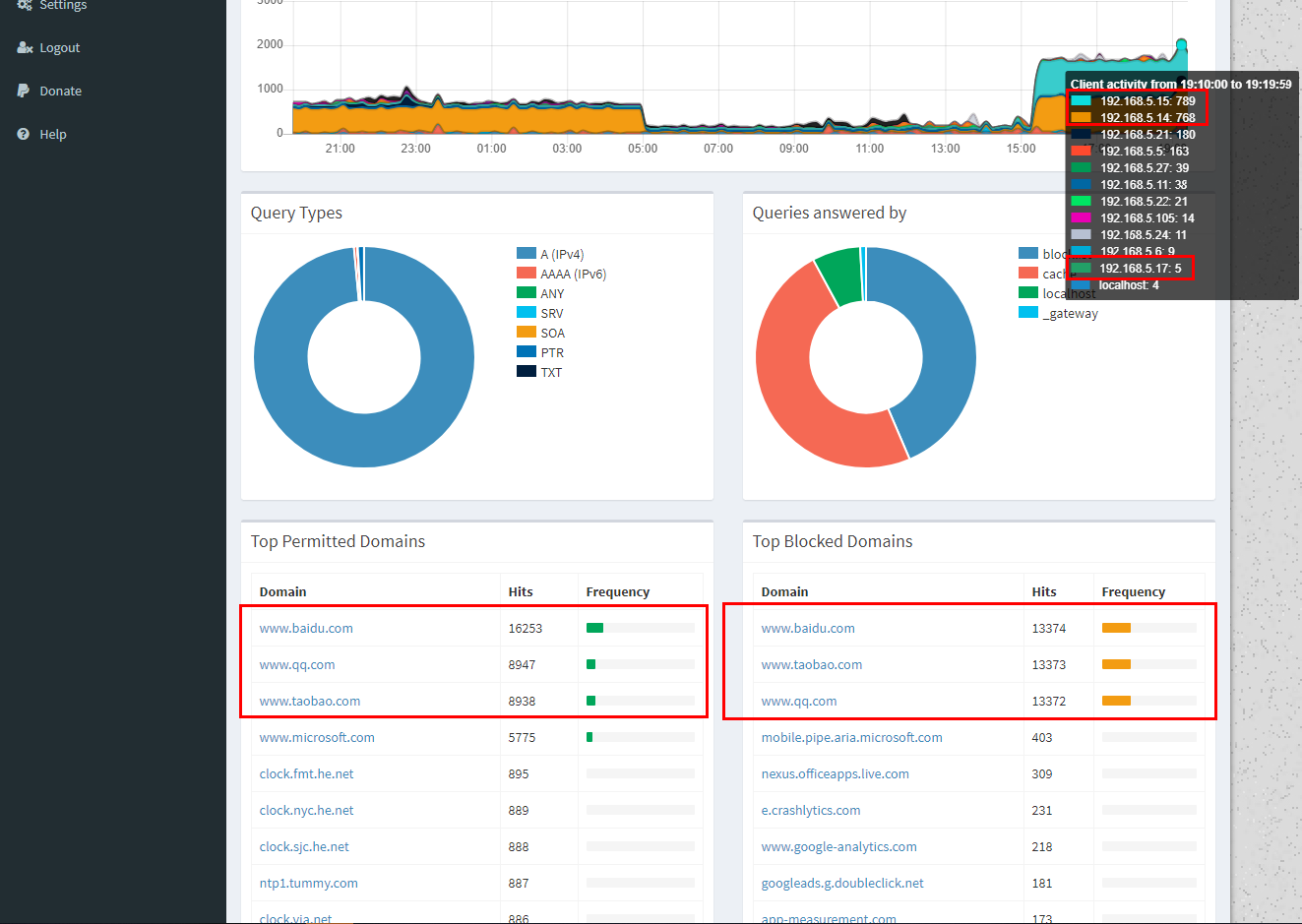The width and height of the screenshot is (1302, 924).
Task: Open ntp1.tummy.com domain link
Action: pyautogui.click(x=309, y=883)
